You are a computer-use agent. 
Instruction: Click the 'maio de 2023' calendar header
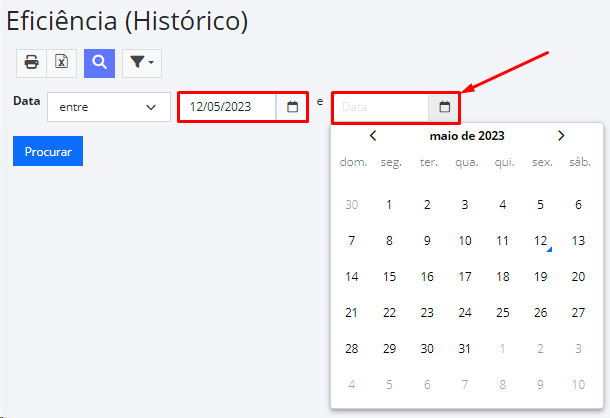point(467,136)
